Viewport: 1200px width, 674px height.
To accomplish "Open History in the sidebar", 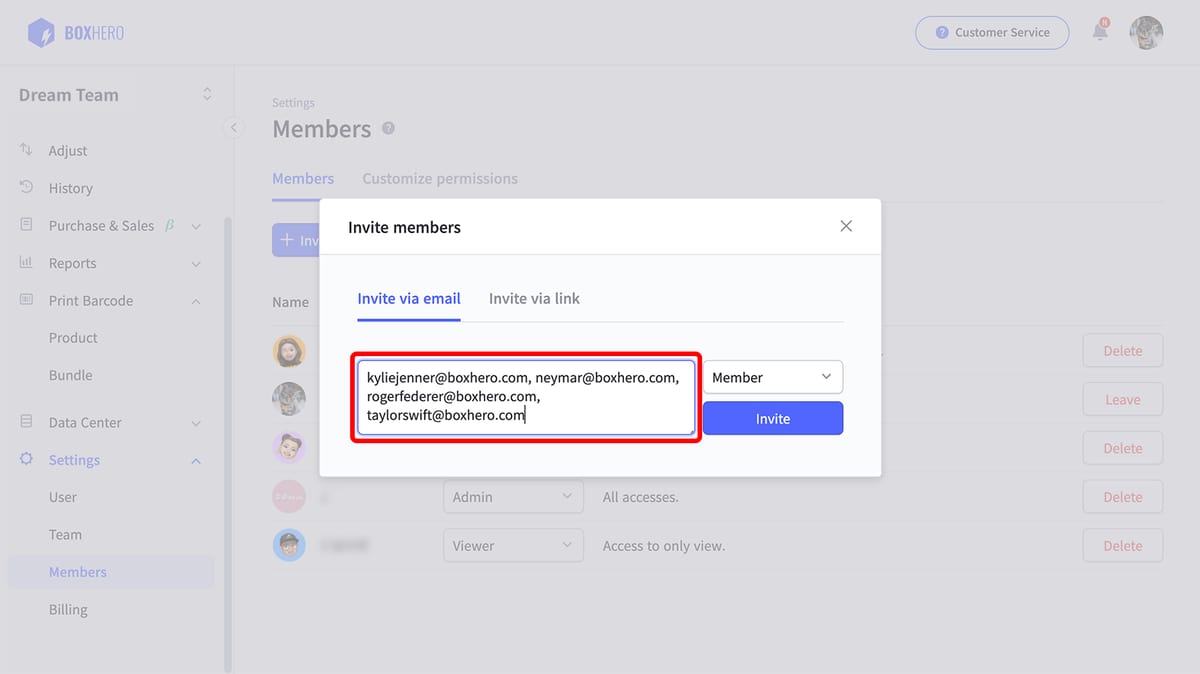I will tap(70, 188).
